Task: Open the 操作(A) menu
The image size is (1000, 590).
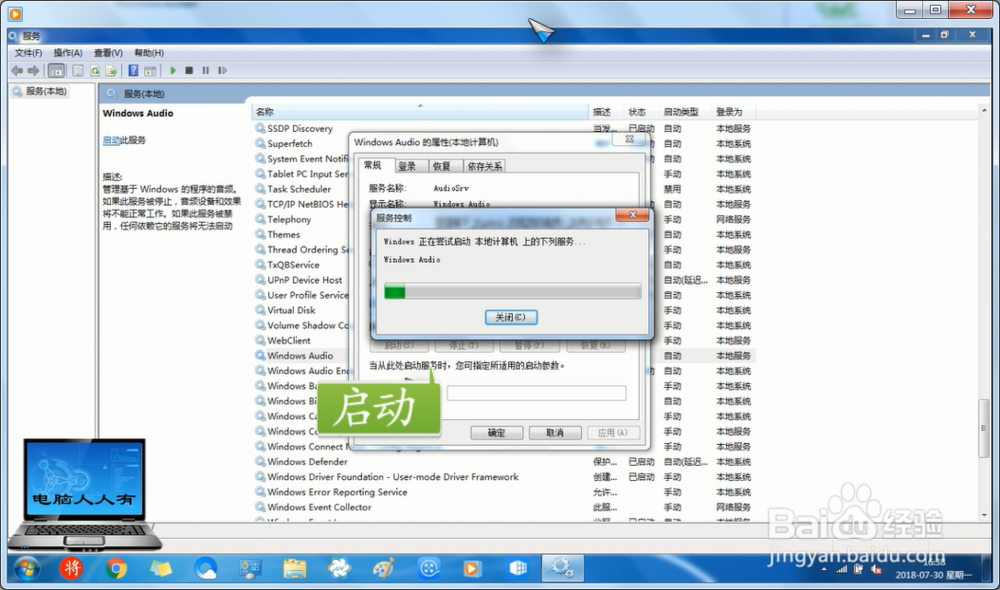Action: pos(68,53)
